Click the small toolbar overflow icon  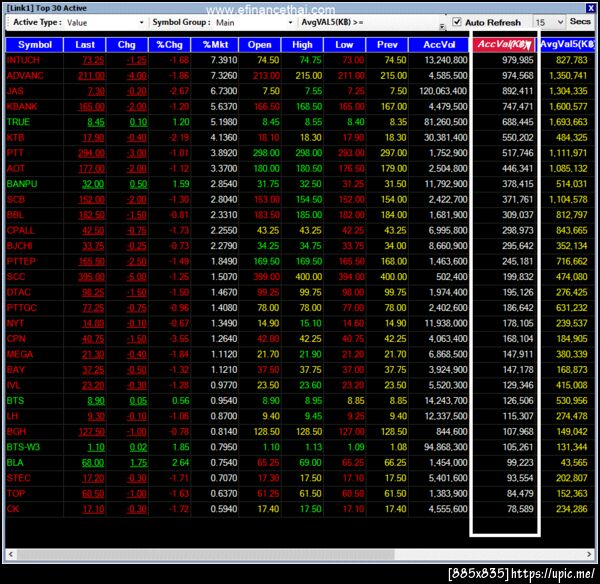coord(442,26)
